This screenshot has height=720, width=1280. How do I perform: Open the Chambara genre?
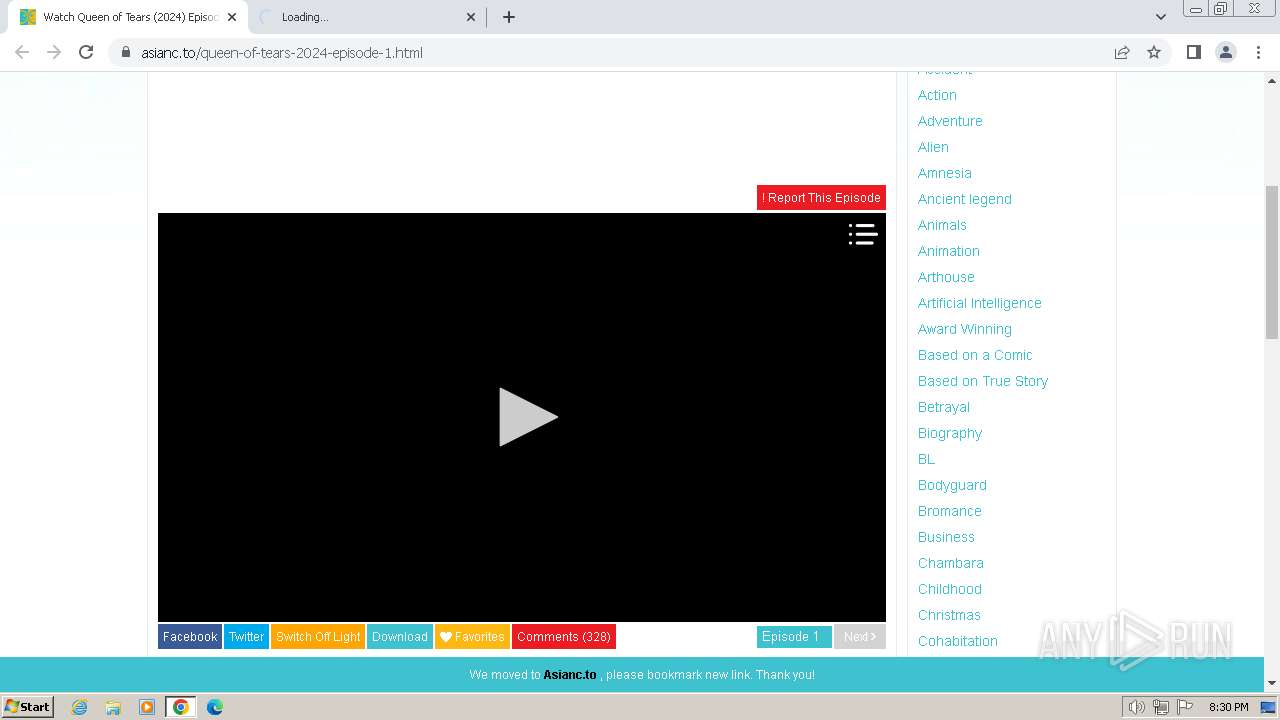[x=951, y=563]
